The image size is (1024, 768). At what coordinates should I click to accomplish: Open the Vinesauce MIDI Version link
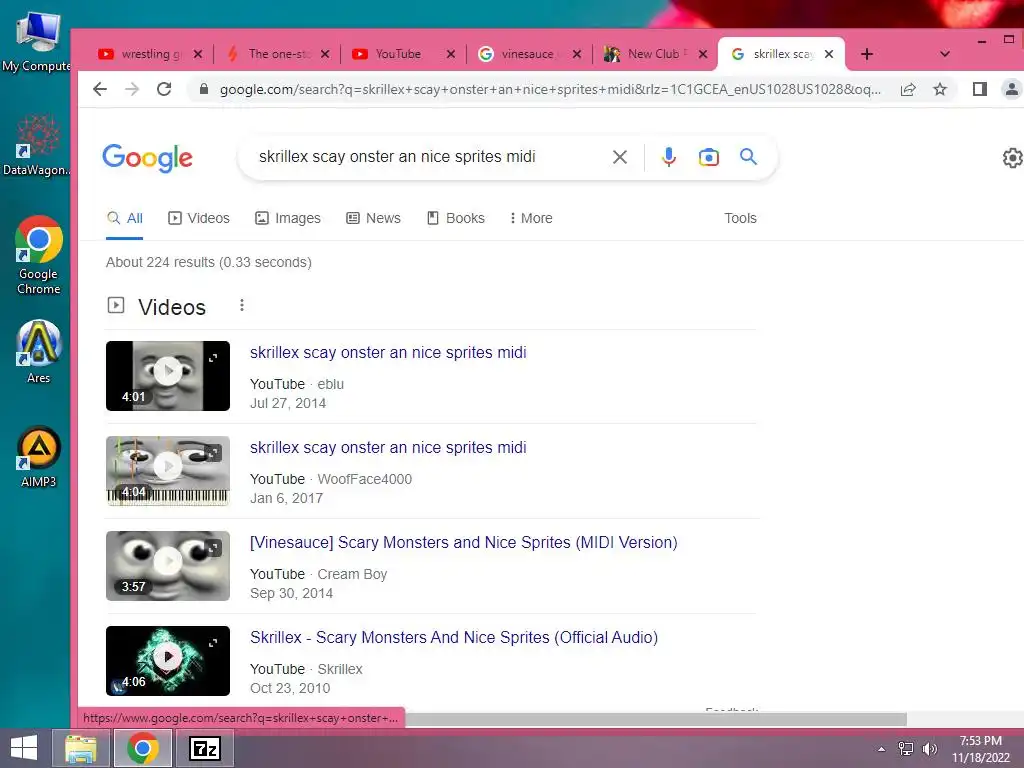pyautogui.click(x=464, y=543)
